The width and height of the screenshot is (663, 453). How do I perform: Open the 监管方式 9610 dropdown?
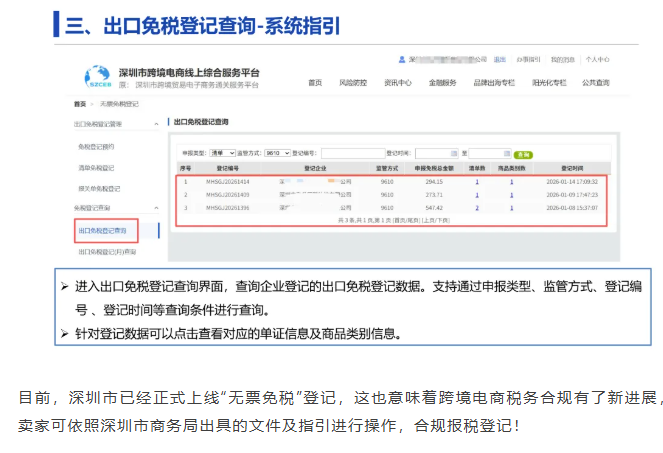(279, 153)
